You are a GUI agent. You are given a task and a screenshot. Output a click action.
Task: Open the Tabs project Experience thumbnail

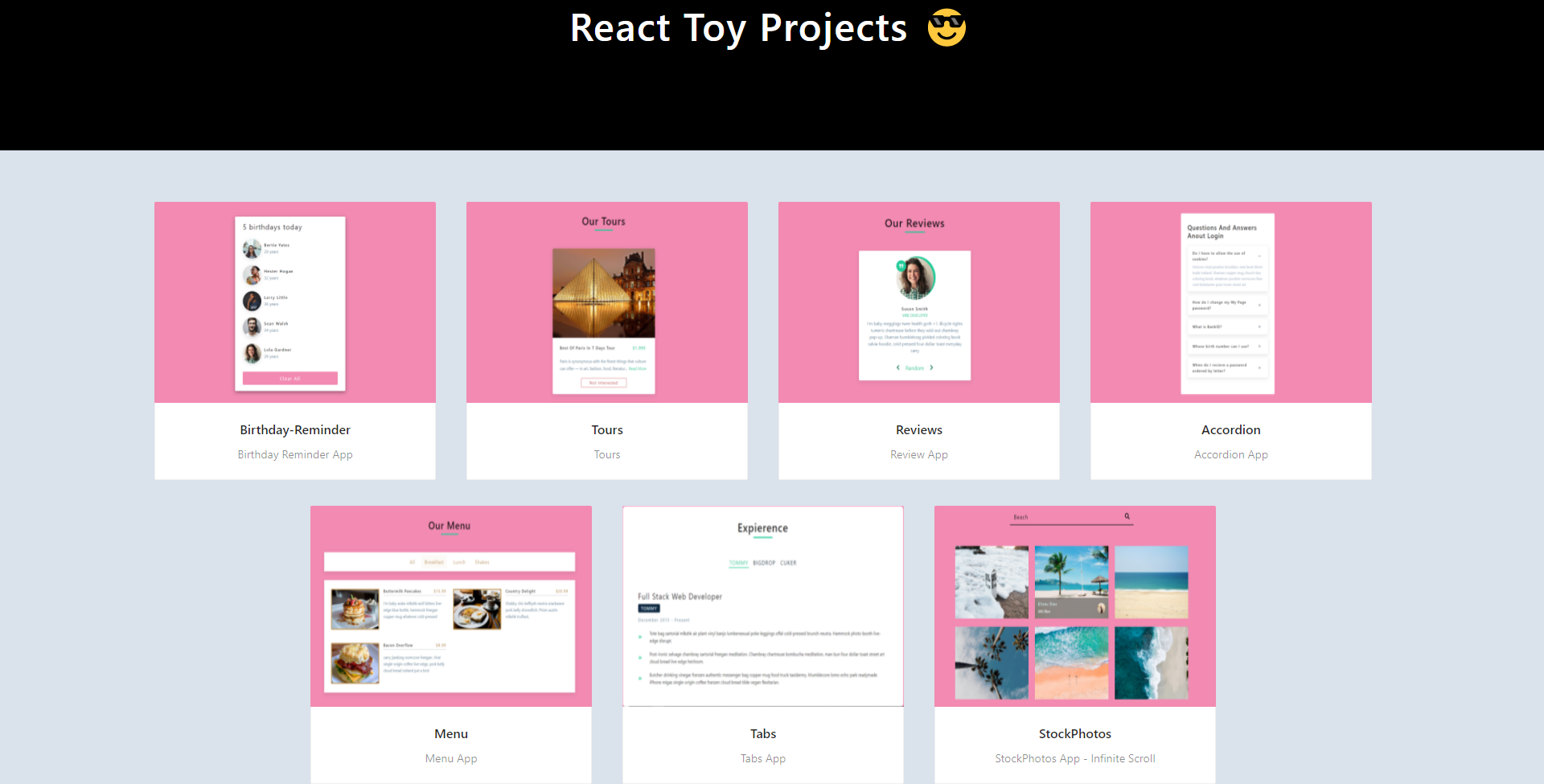click(763, 606)
